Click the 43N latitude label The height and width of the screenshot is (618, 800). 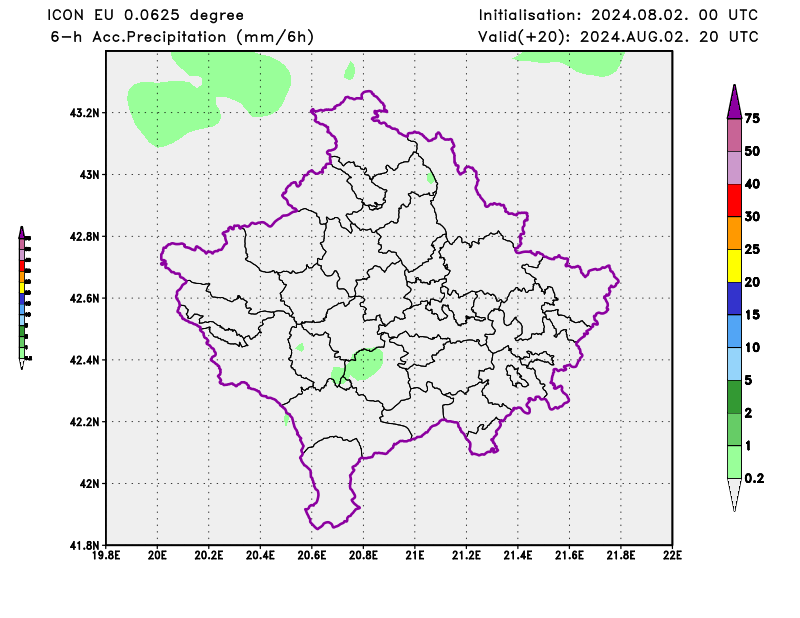[x=89, y=175]
